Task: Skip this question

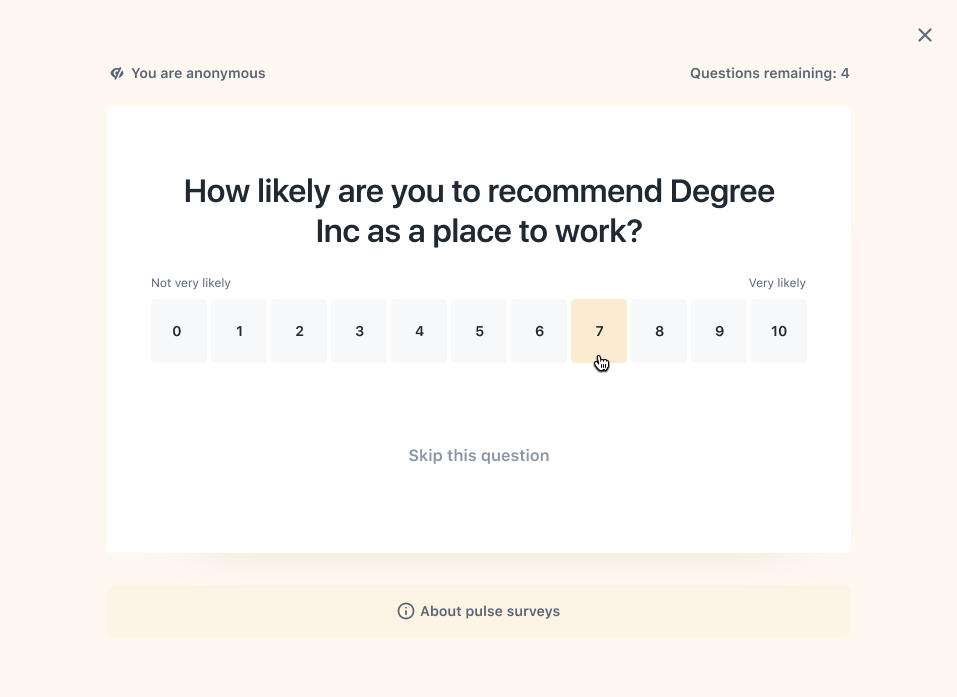Action: 478,455
